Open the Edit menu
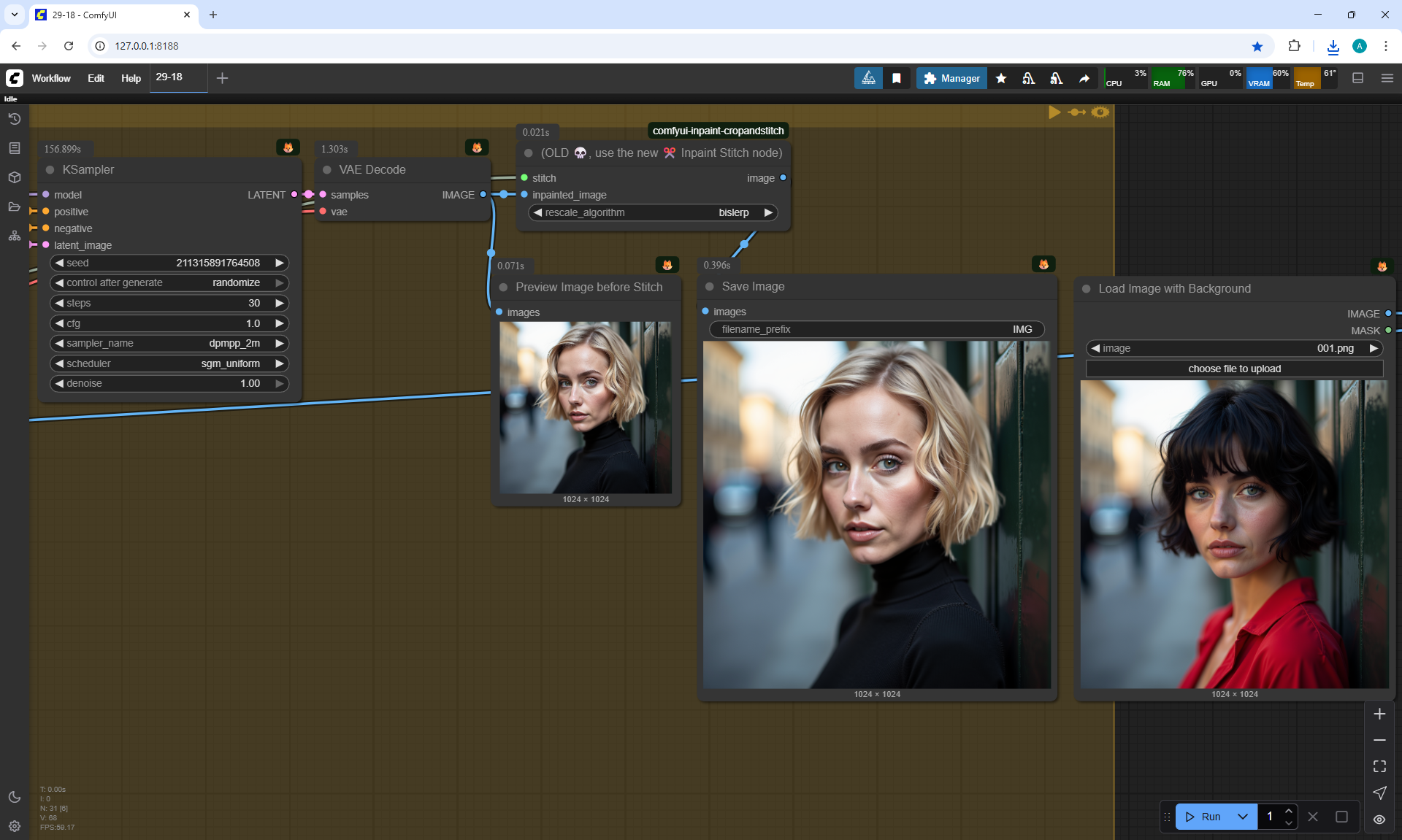This screenshot has height=840, width=1402. point(96,78)
